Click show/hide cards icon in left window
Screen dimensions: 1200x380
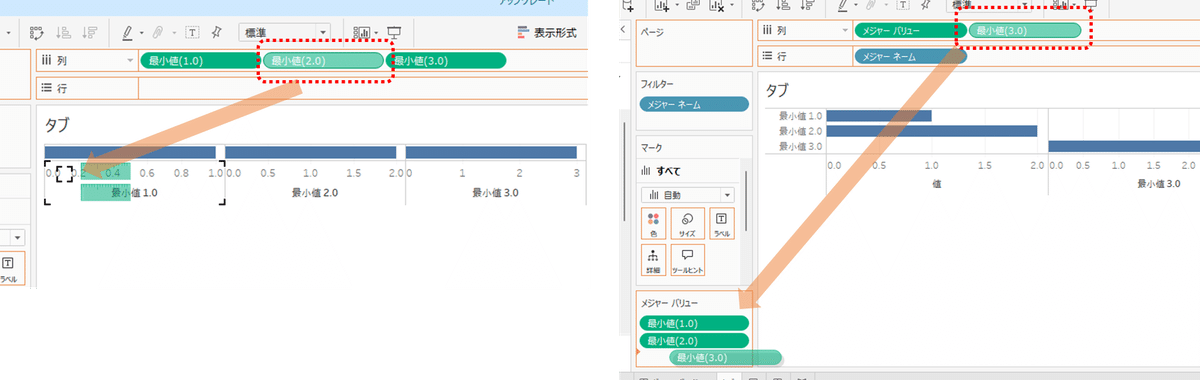click(x=361, y=33)
